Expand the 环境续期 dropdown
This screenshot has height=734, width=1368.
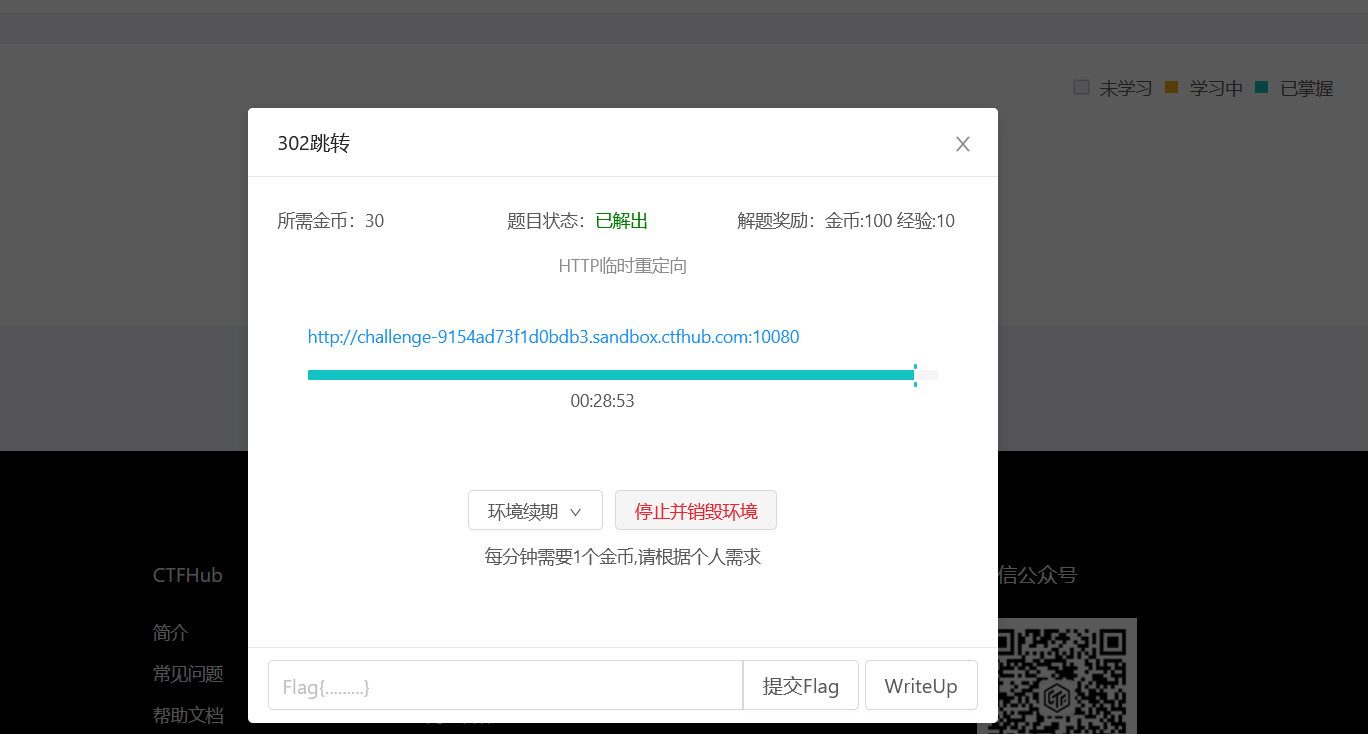pyautogui.click(x=535, y=510)
